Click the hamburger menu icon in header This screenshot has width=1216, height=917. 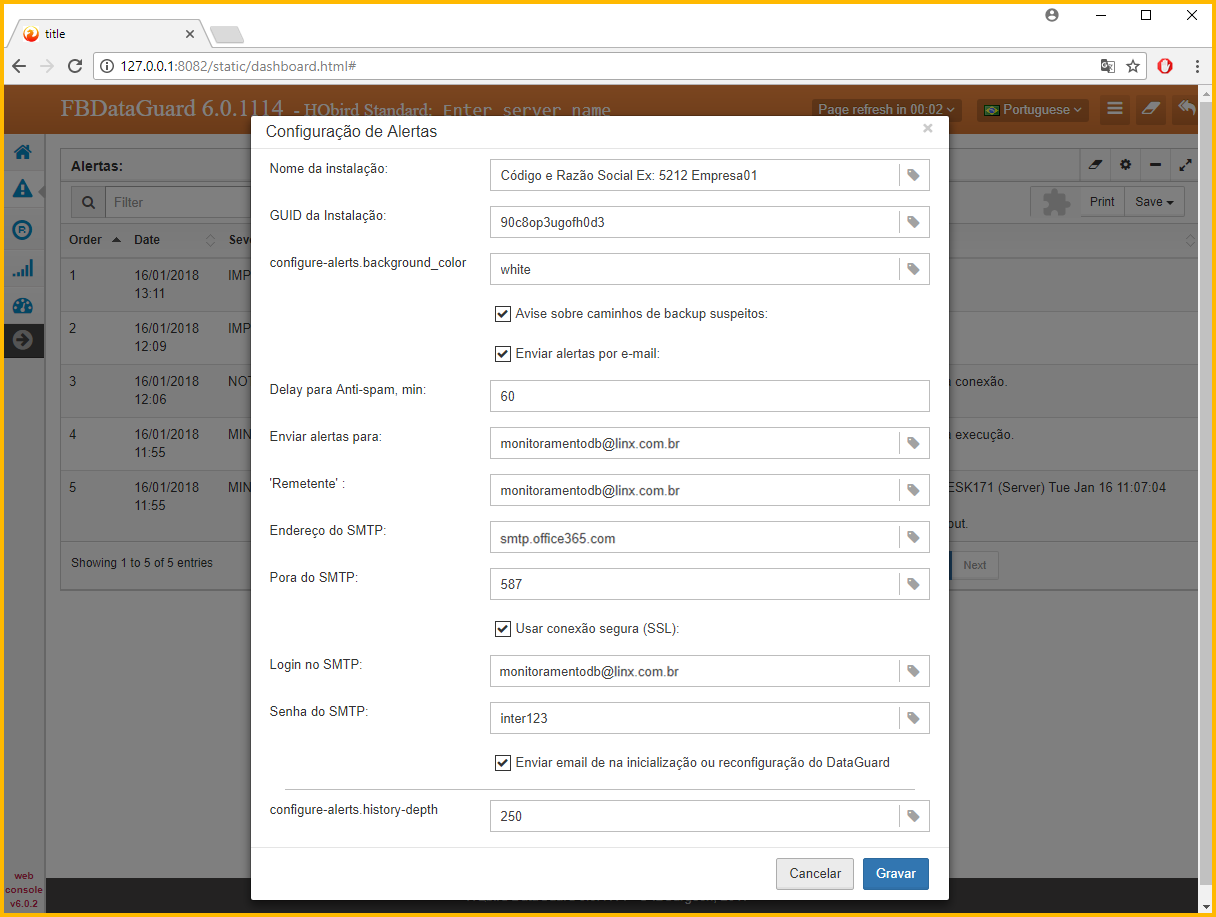tap(1115, 109)
